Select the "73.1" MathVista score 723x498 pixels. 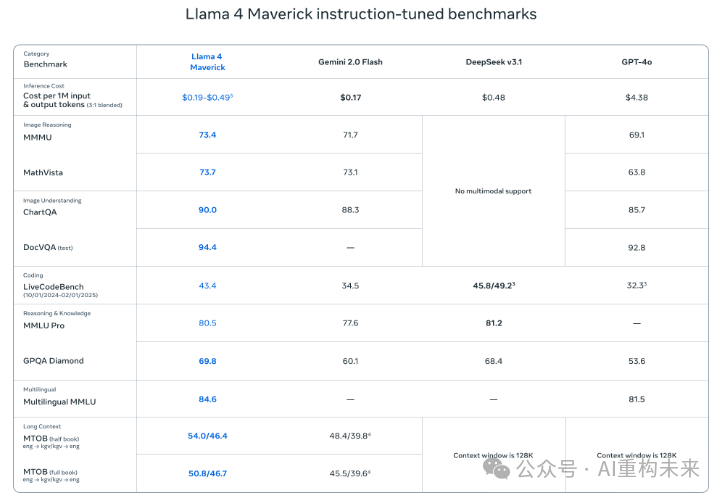[x=350, y=172]
